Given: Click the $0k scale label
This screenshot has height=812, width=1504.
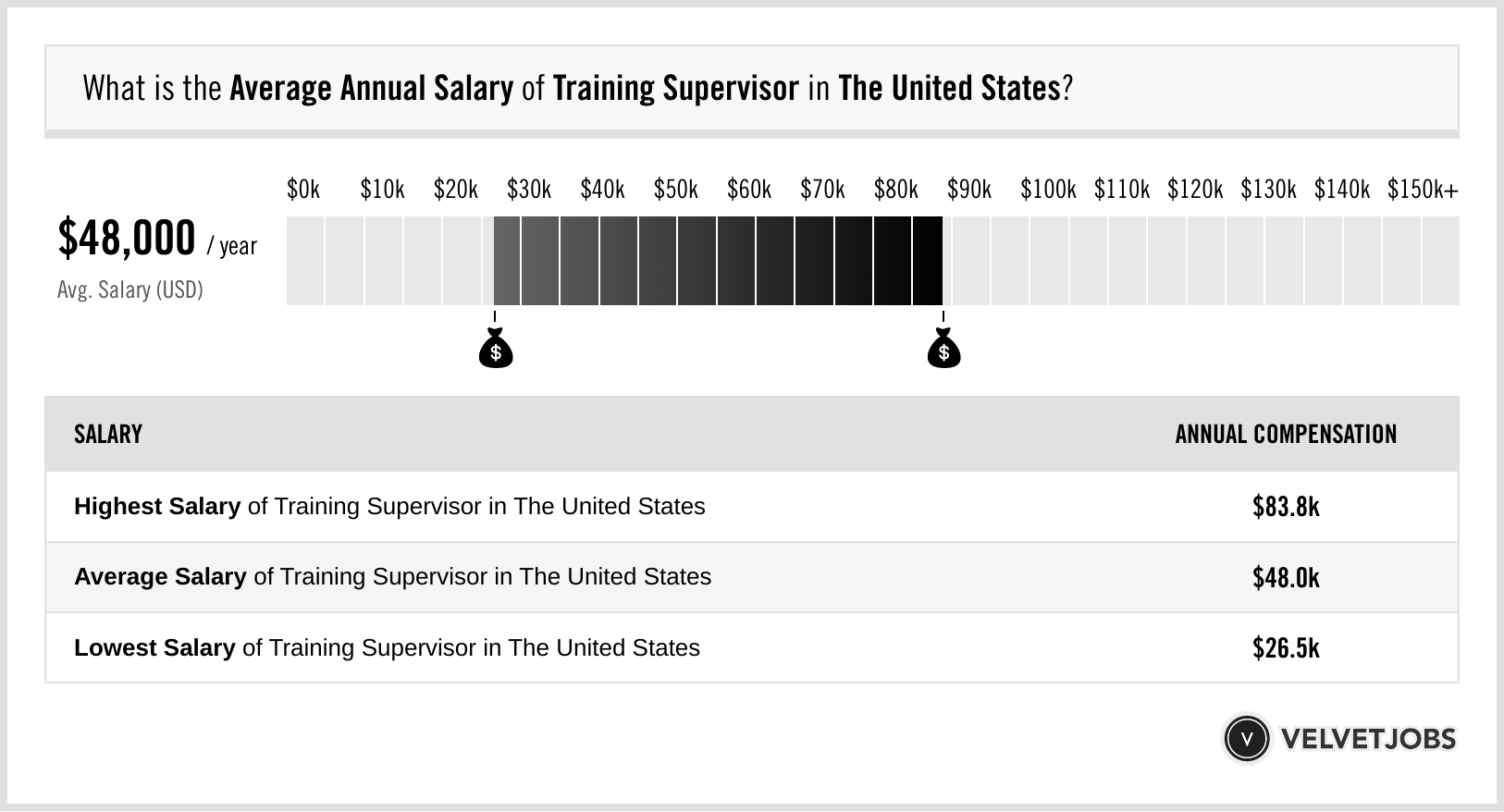Looking at the screenshot, I should pyautogui.click(x=303, y=190).
